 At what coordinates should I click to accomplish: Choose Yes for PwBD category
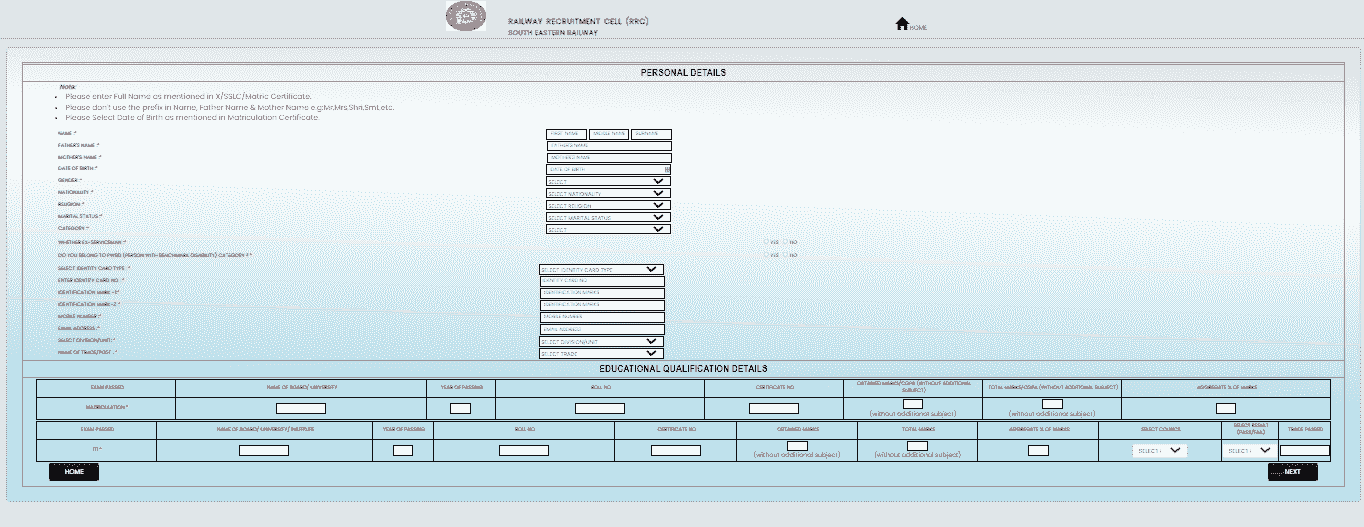[x=765, y=255]
